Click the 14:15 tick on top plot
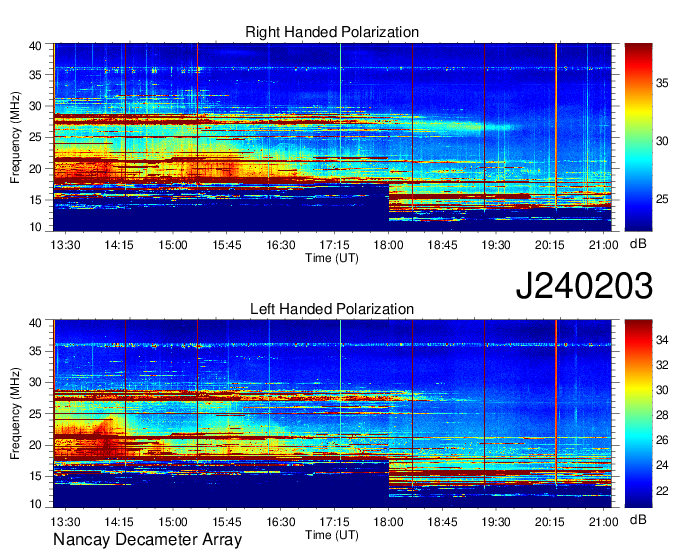This screenshot has width=680, height=552. (119, 245)
